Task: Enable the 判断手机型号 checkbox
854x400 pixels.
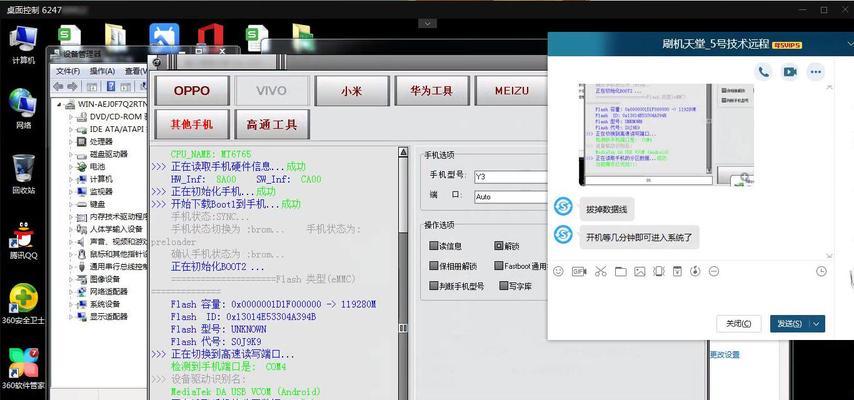Action: coord(434,286)
